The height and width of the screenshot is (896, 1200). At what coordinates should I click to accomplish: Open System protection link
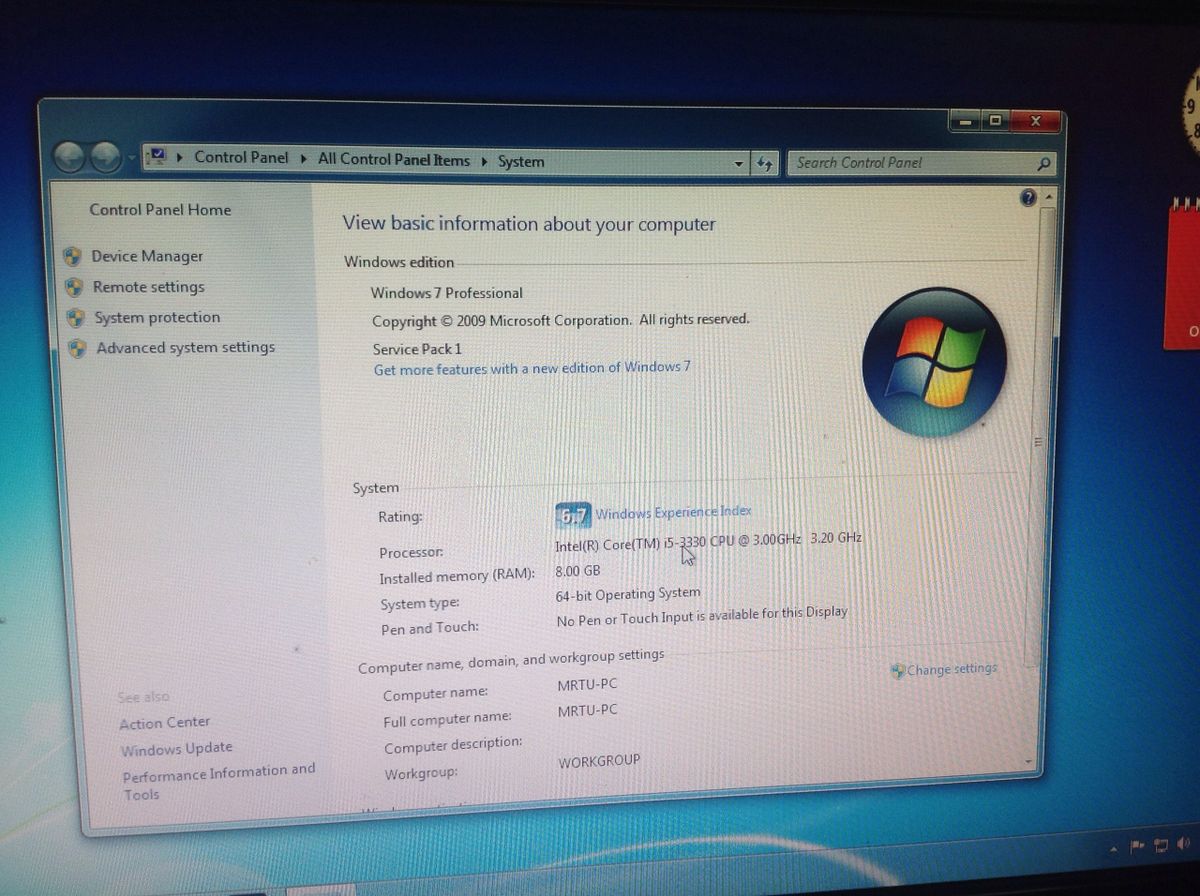pos(157,318)
